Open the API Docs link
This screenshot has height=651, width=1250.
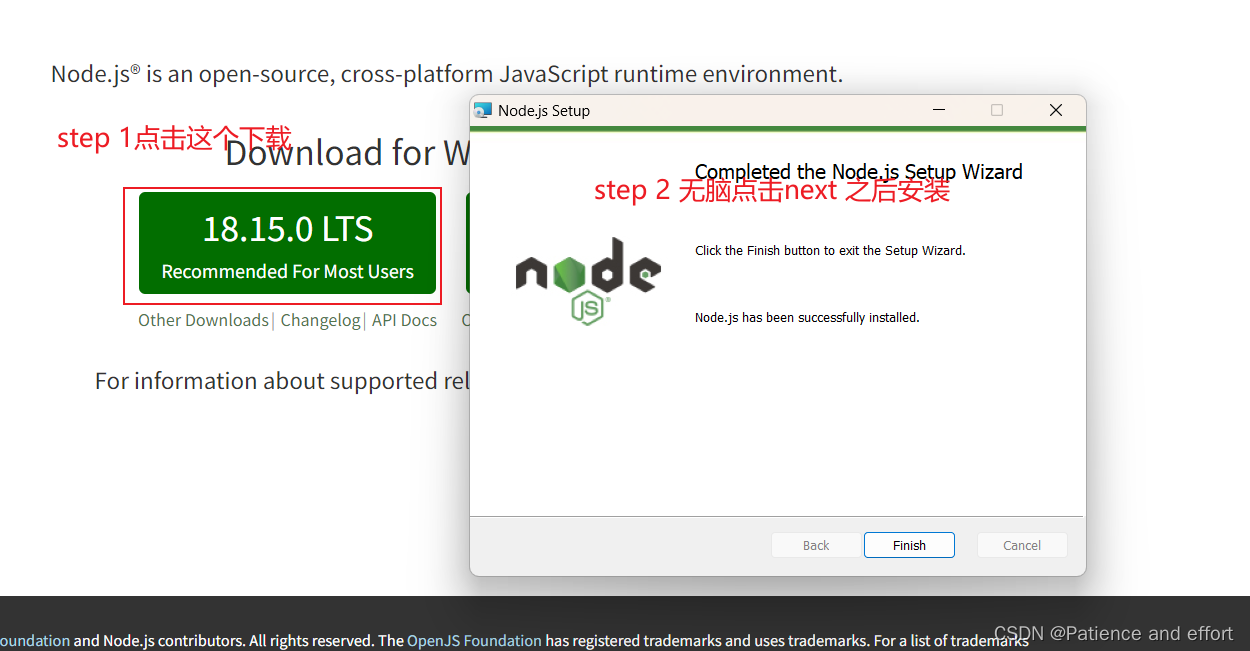pos(404,320)
